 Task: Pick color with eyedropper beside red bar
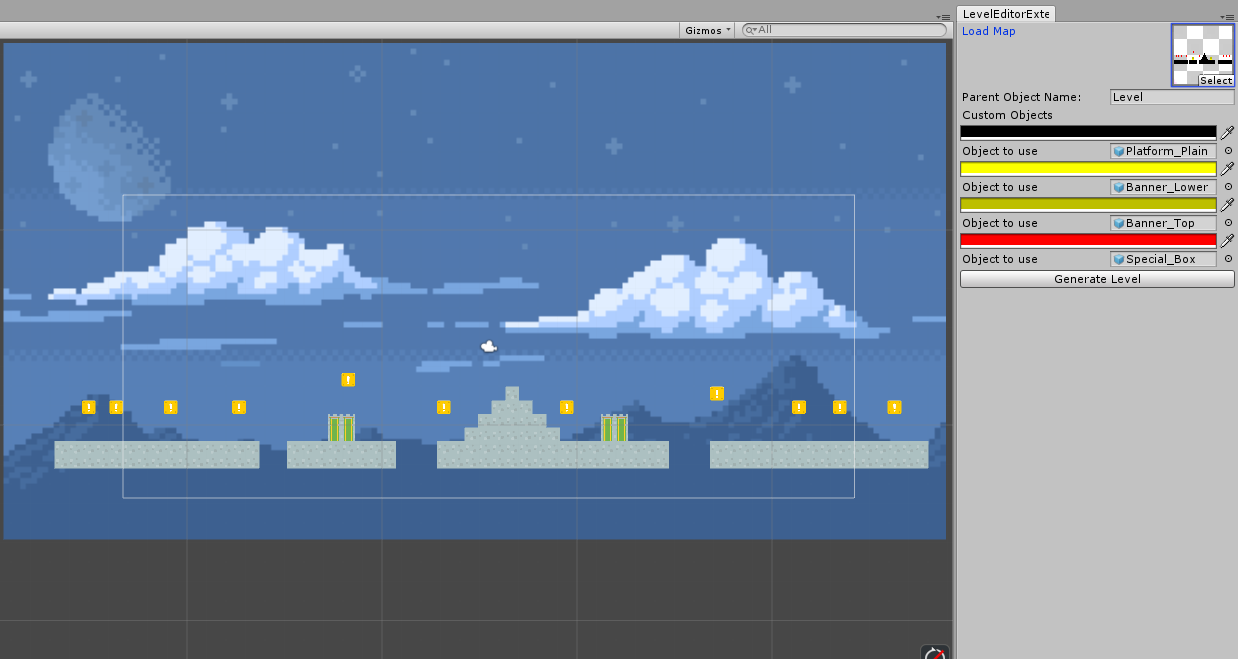1227,240
